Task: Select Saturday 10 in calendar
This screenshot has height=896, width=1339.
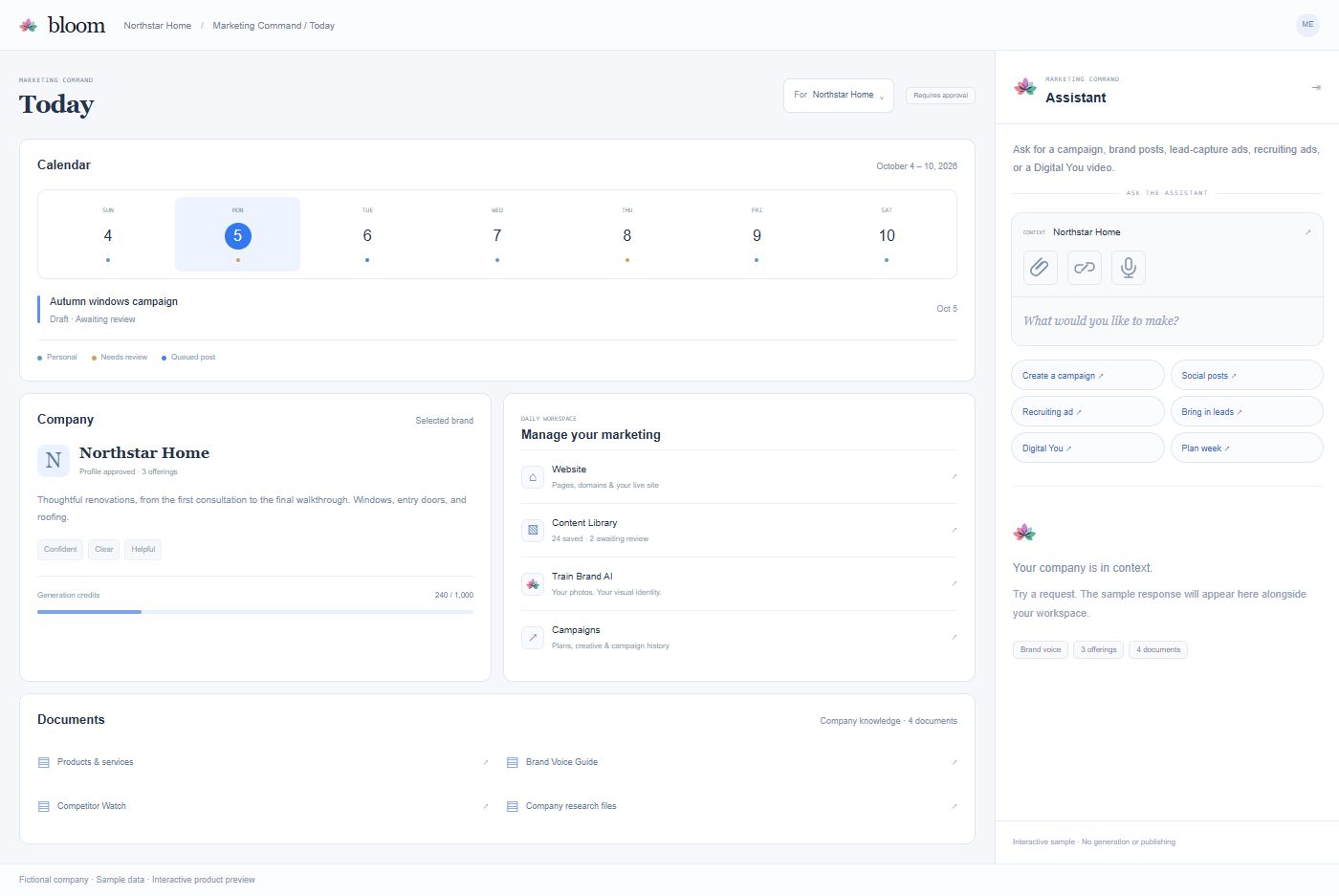Action: coord(887,234)
